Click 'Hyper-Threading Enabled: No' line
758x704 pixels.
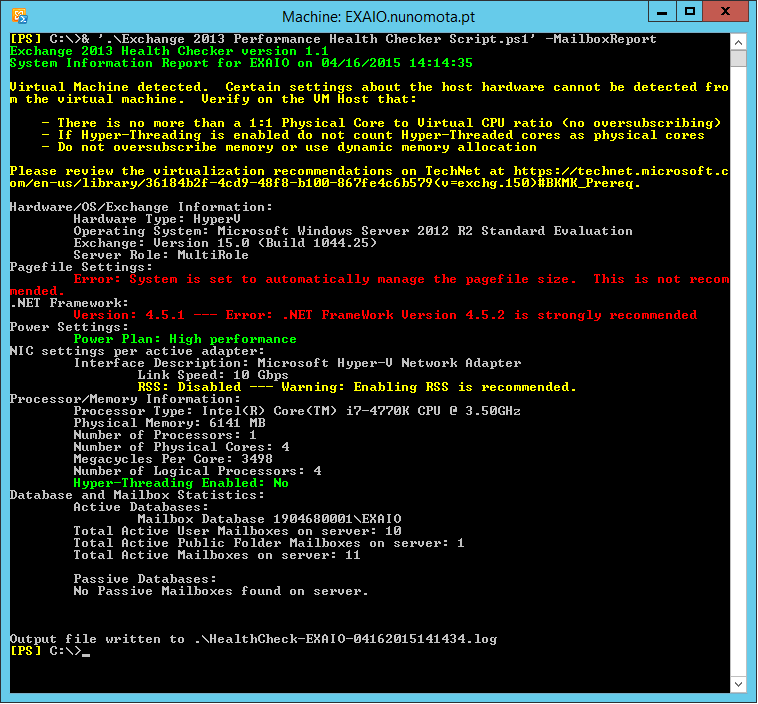tap(181, 483)
